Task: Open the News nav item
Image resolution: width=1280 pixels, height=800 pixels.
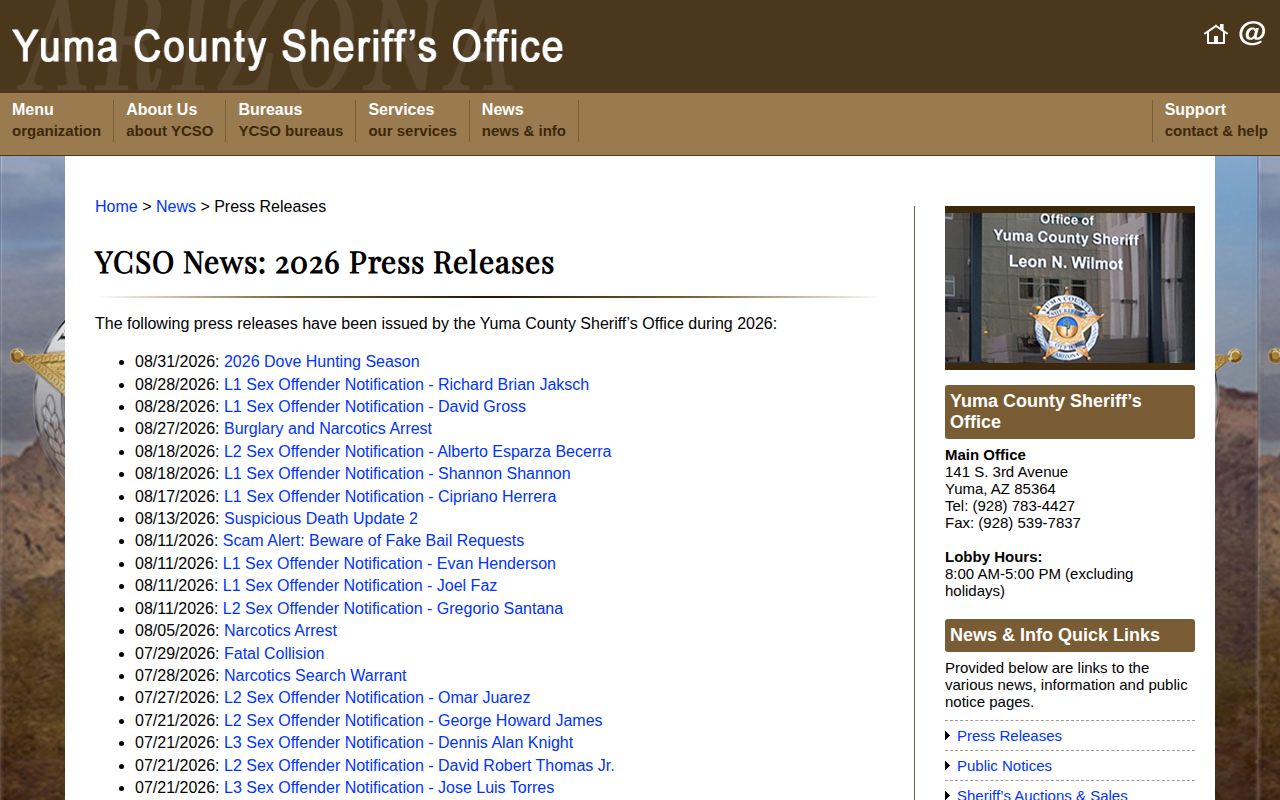Action: [x=523, y=120]
